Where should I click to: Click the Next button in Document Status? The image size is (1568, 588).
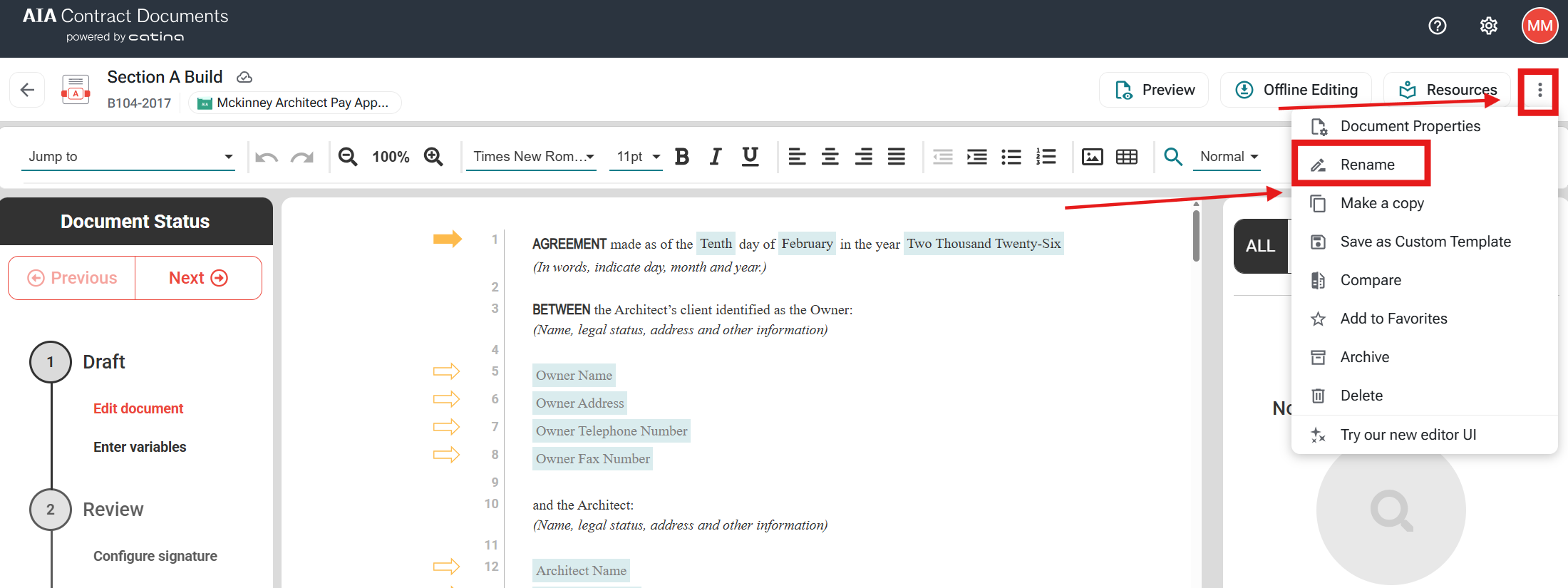coord(198,278)
